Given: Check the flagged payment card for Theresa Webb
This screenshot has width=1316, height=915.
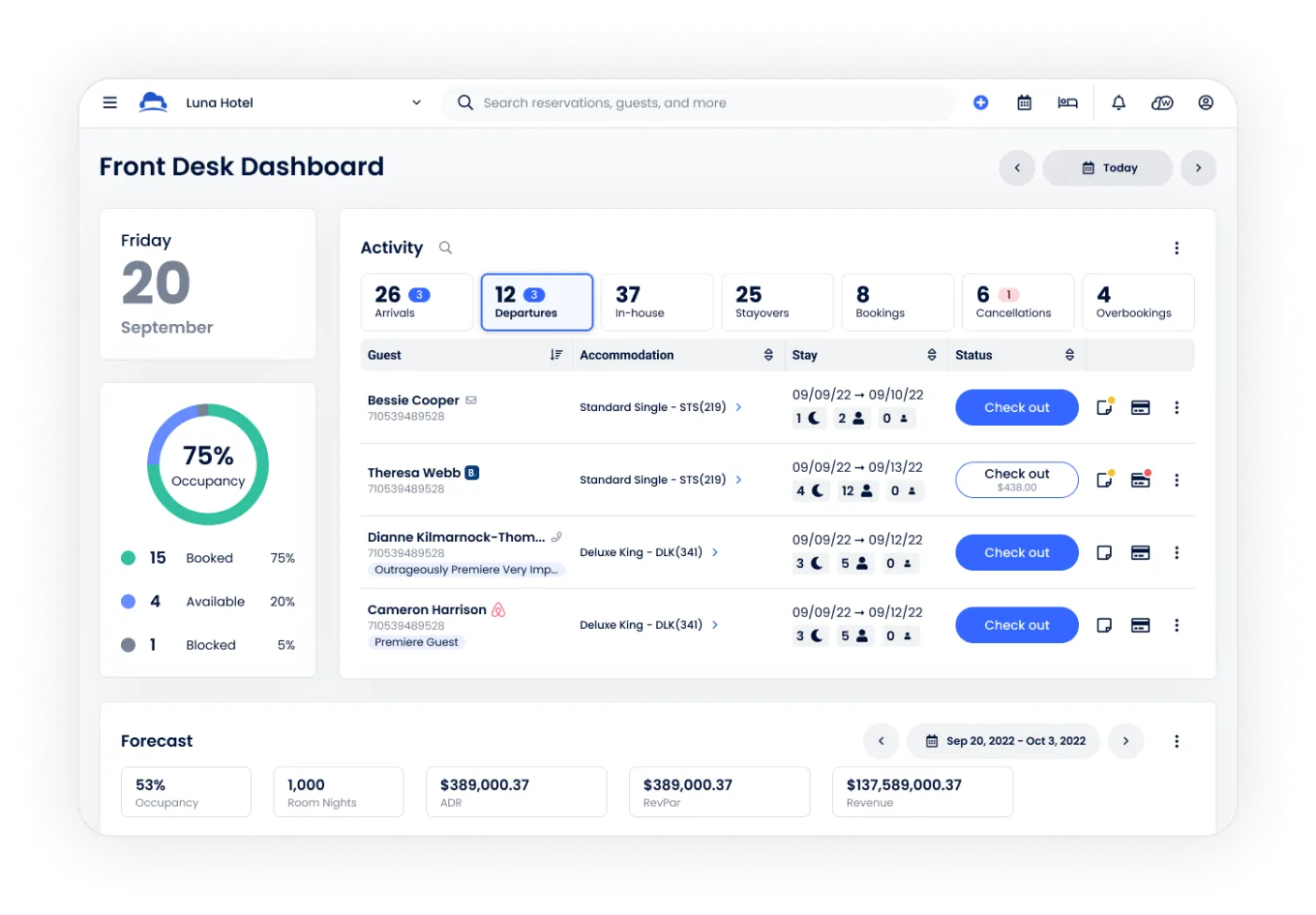Looking at the screenshot, I should [1140, 480].
